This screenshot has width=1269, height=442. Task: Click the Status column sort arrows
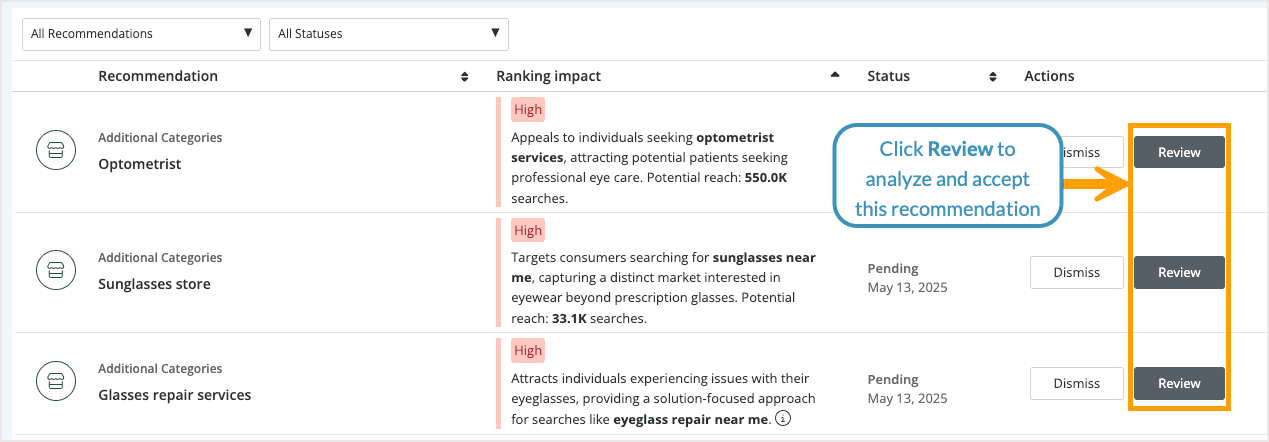click(x=993, y=77)
